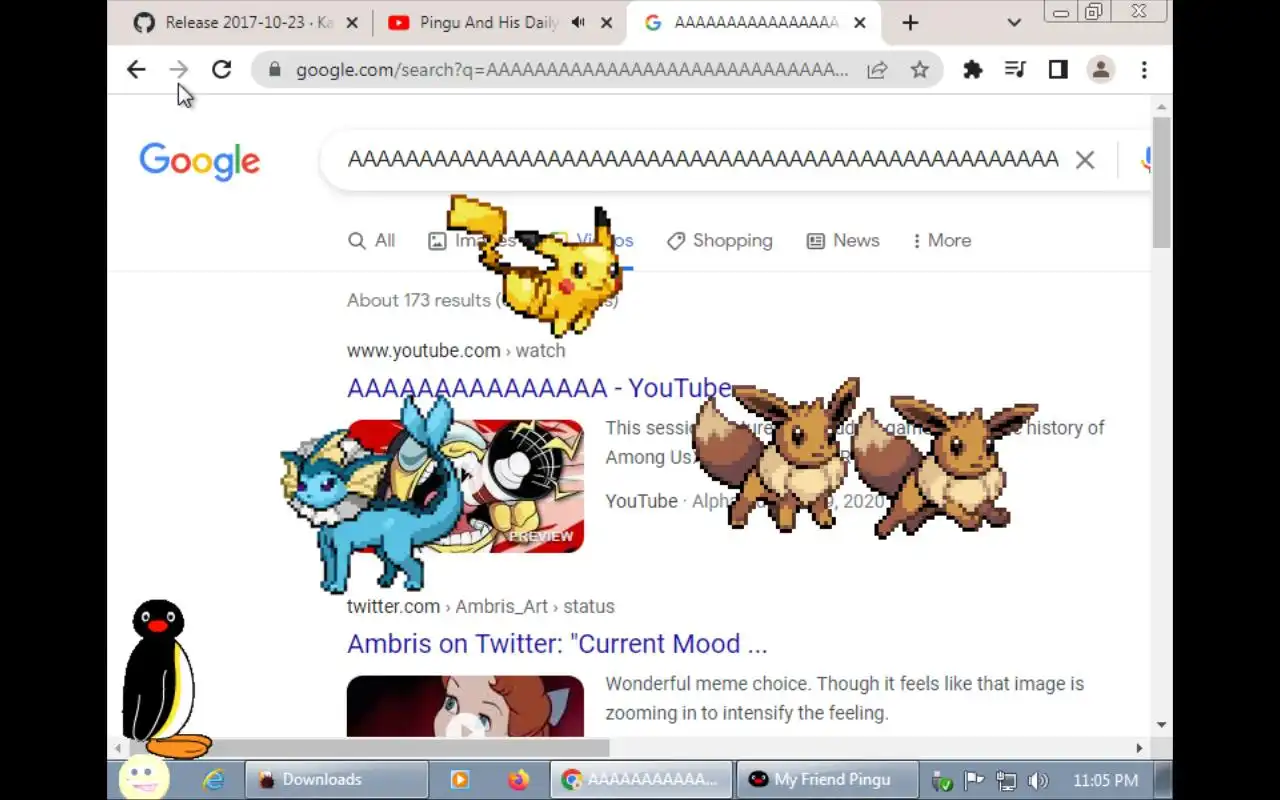Go to Google home via logo

199,161
